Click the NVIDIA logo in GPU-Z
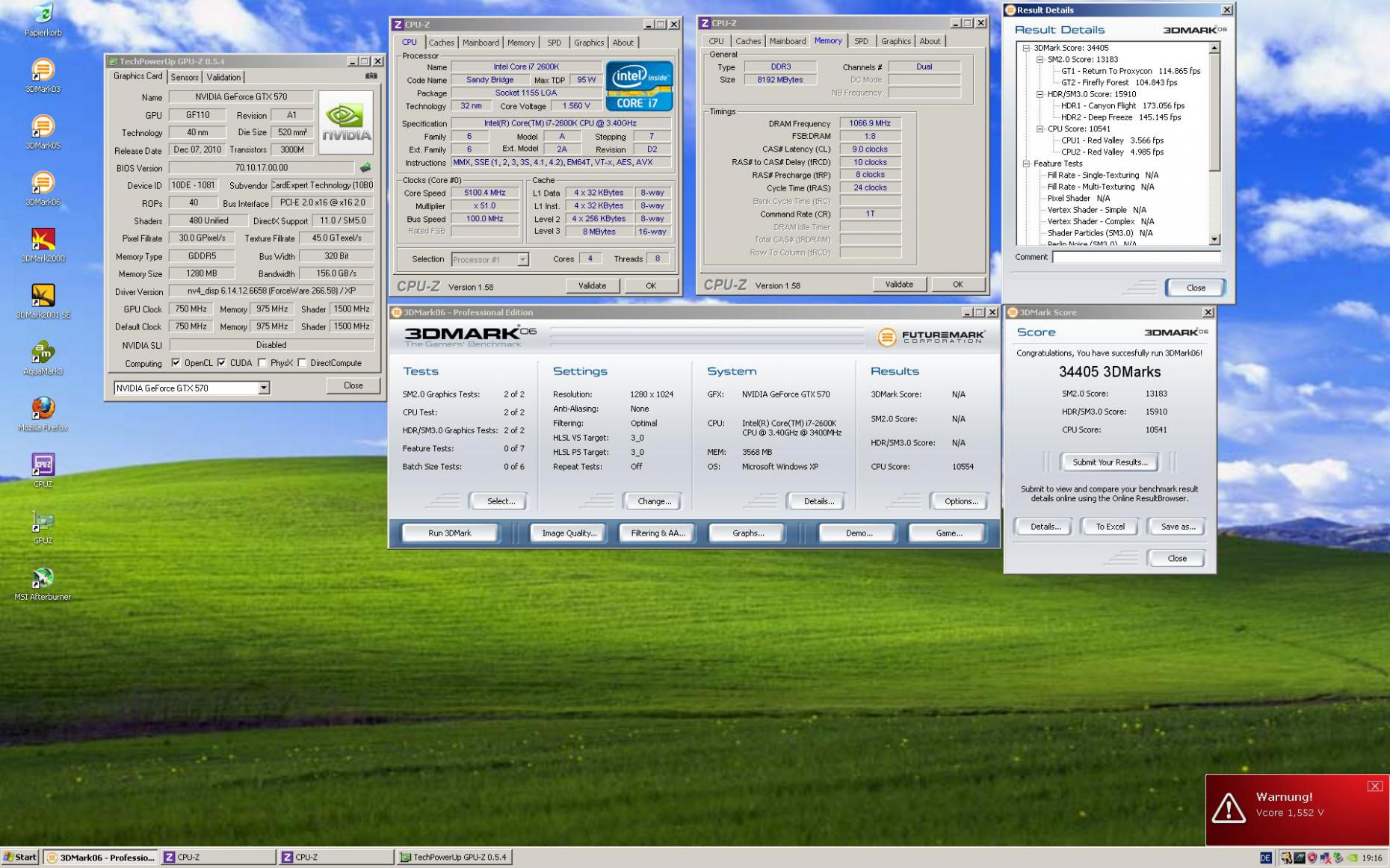This screenshot has width=1390, height=868. coord(346,122)
